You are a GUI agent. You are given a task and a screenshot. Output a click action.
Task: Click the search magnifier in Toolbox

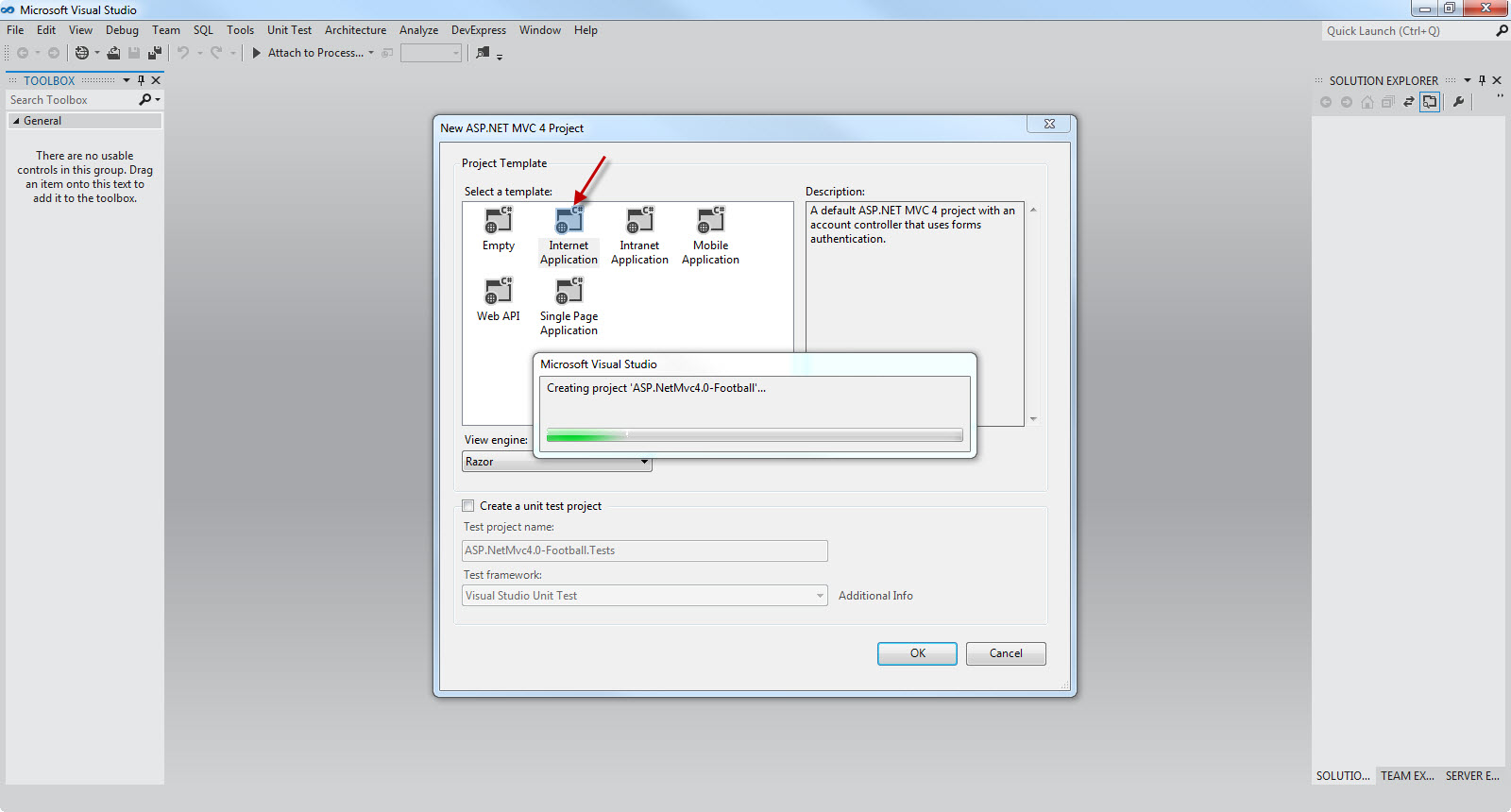(145, 99)
